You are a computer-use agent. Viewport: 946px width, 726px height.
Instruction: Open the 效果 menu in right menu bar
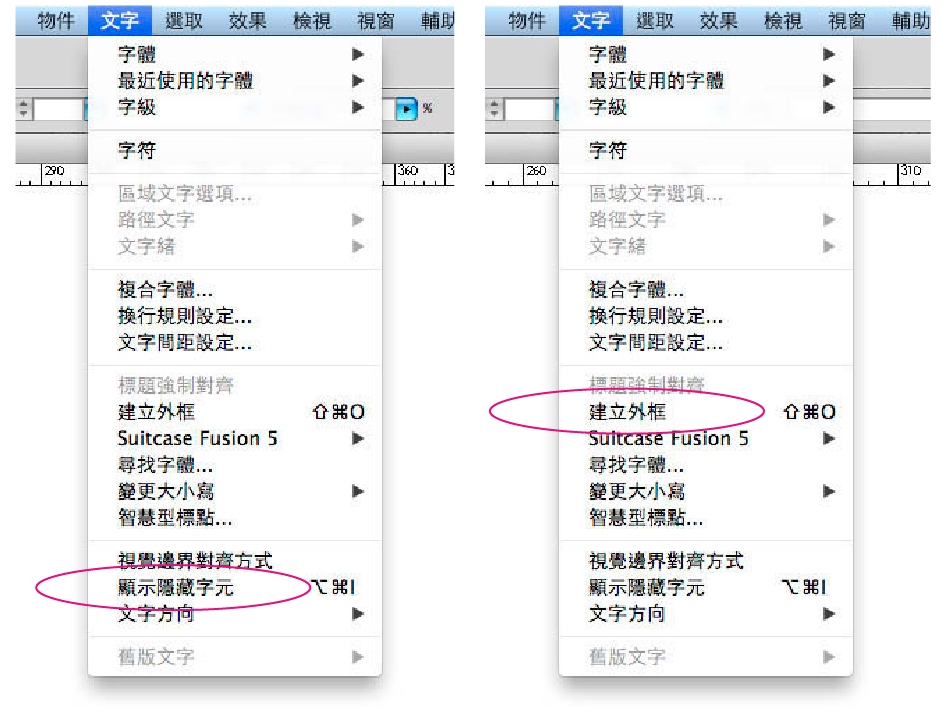[719, 21]
